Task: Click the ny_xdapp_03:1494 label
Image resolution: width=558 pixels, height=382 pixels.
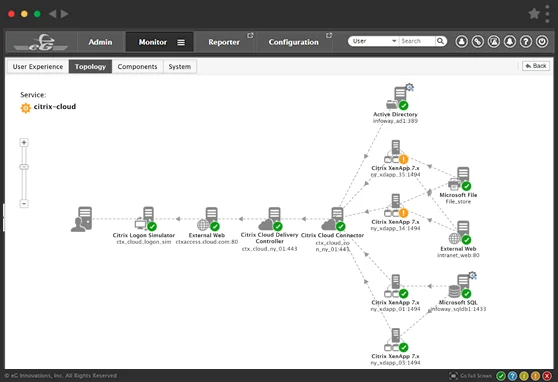Action: (x=395, y=363)
